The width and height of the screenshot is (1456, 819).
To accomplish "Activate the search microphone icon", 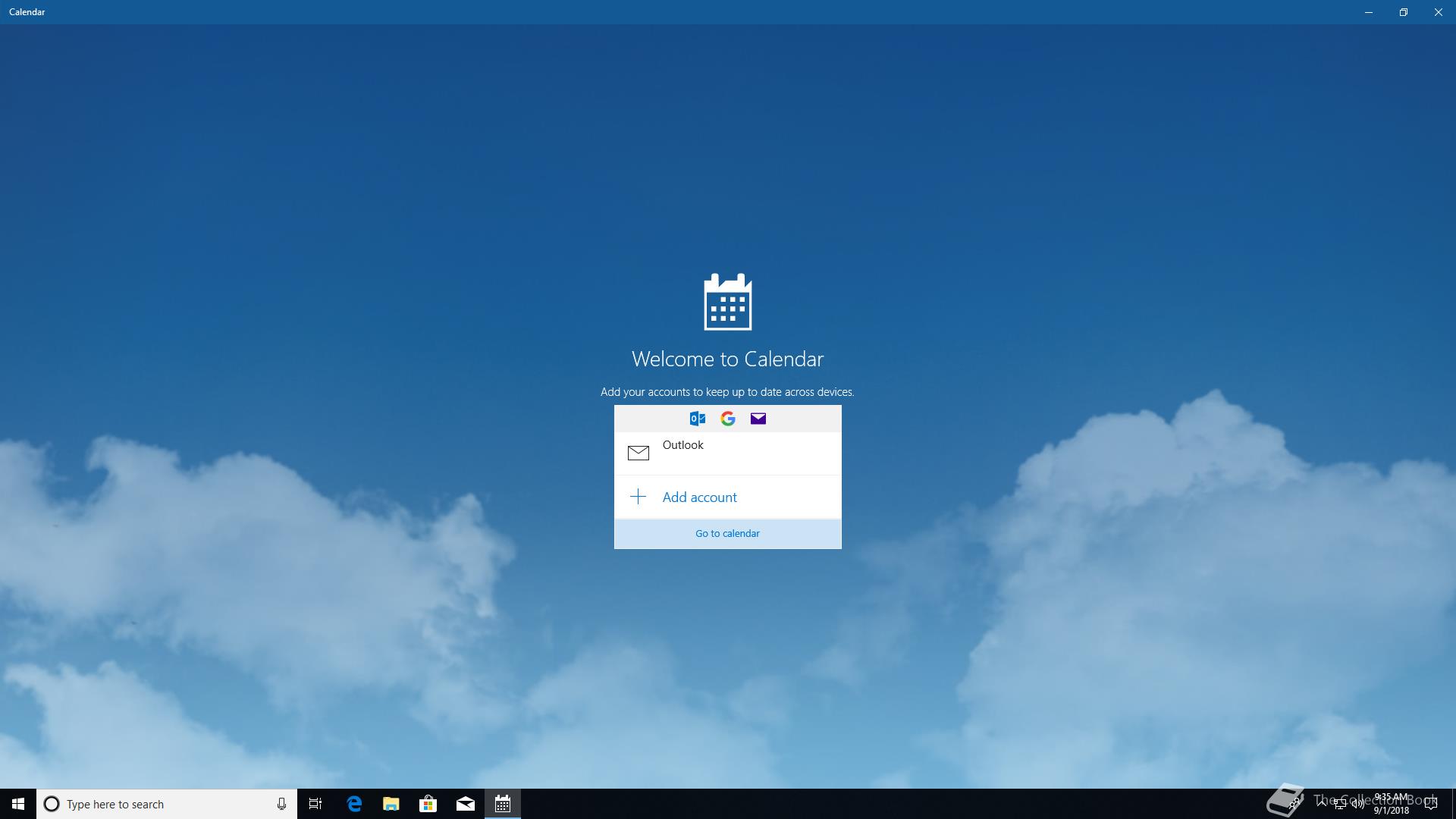I will coord(281,804).
